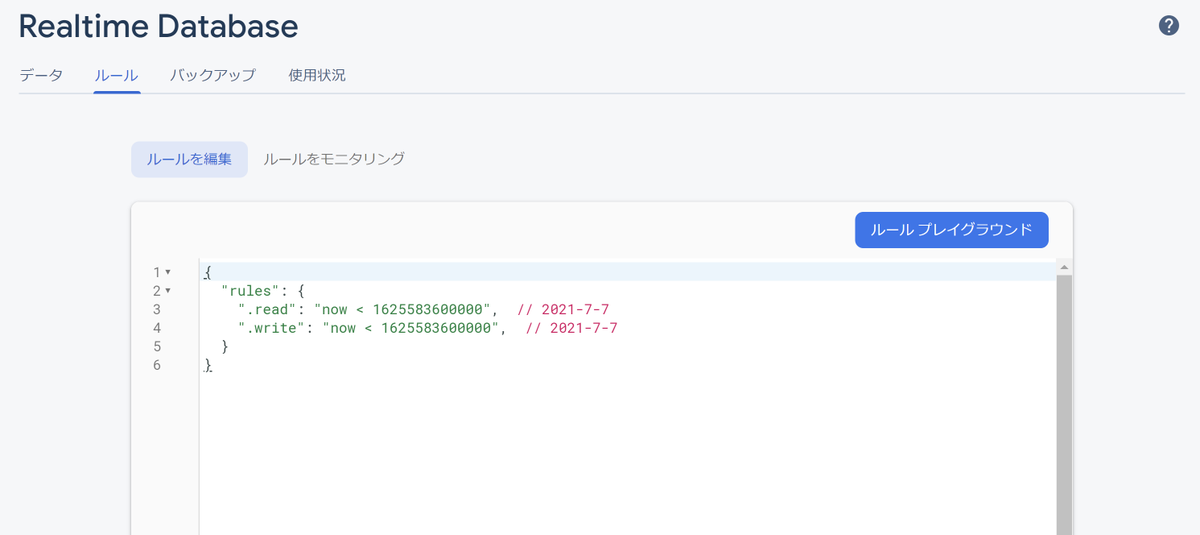The height and width of the screenshot is (535, 1200).
Task: Switch to the データ tab
Action: tap(41, 75)
